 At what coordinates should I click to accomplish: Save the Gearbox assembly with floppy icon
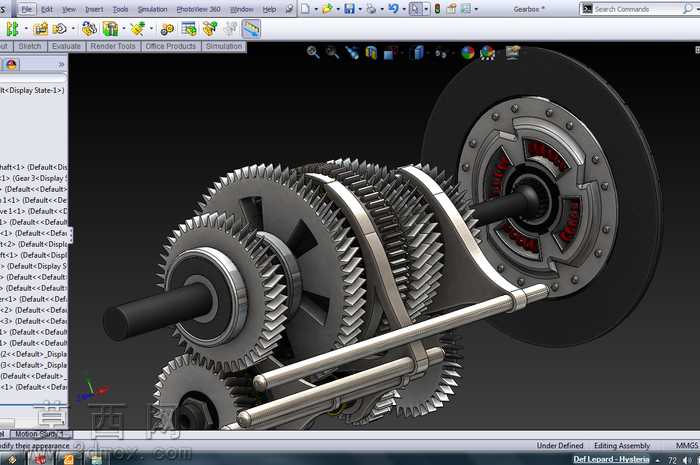click(349, 8)
